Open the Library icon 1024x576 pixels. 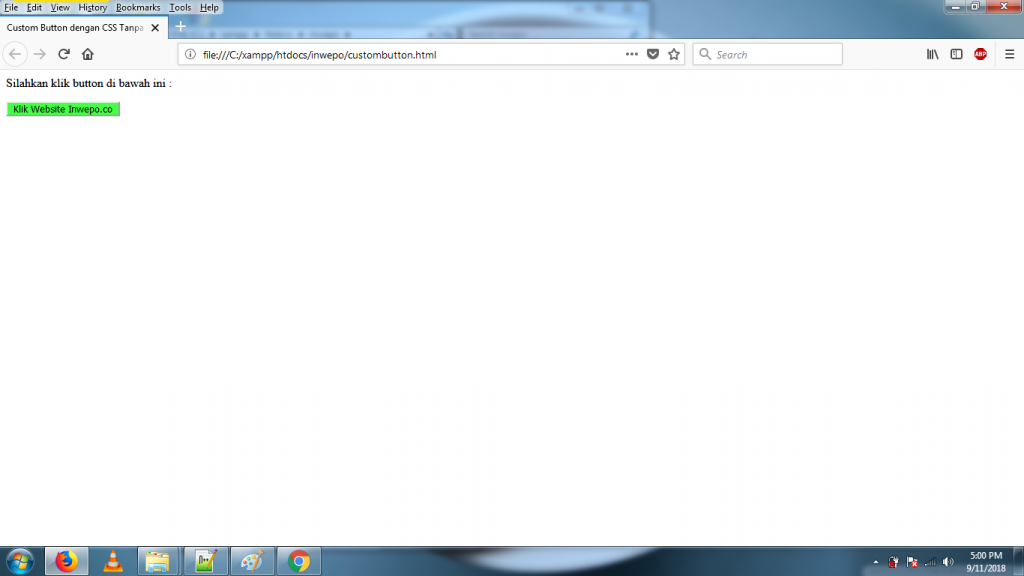pos(933,54)
